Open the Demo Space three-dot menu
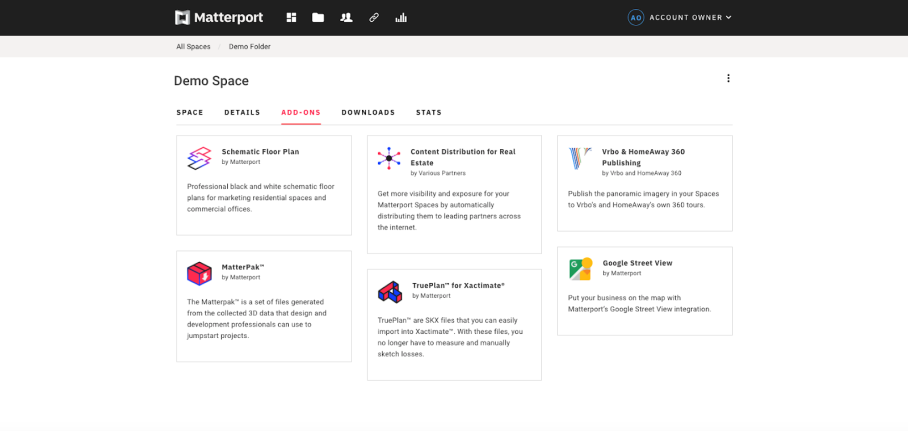 [x=728, y=78]
